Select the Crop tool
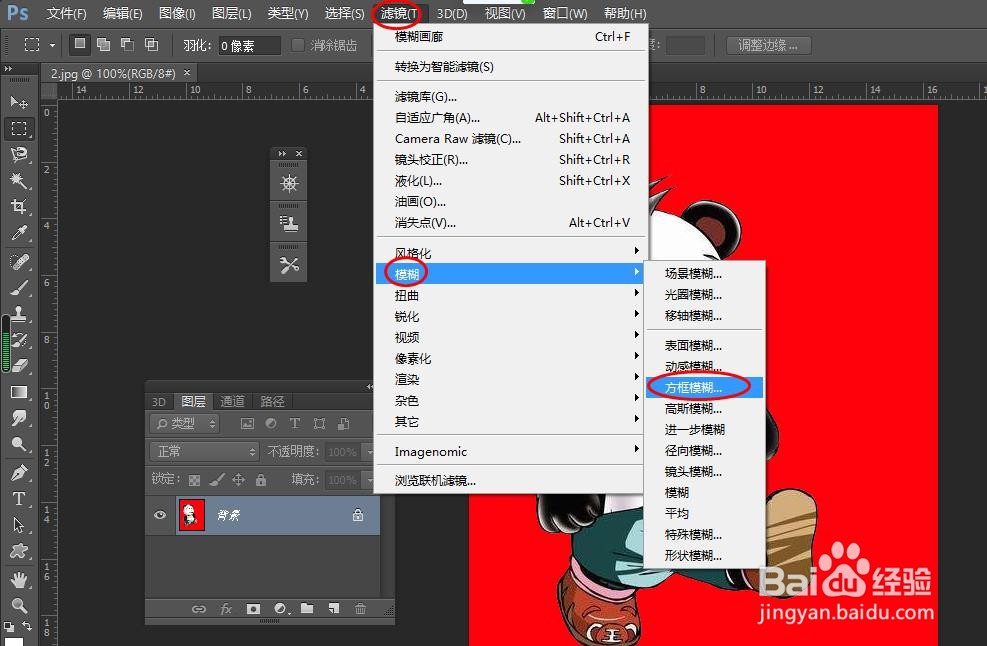 pos(19,207)
